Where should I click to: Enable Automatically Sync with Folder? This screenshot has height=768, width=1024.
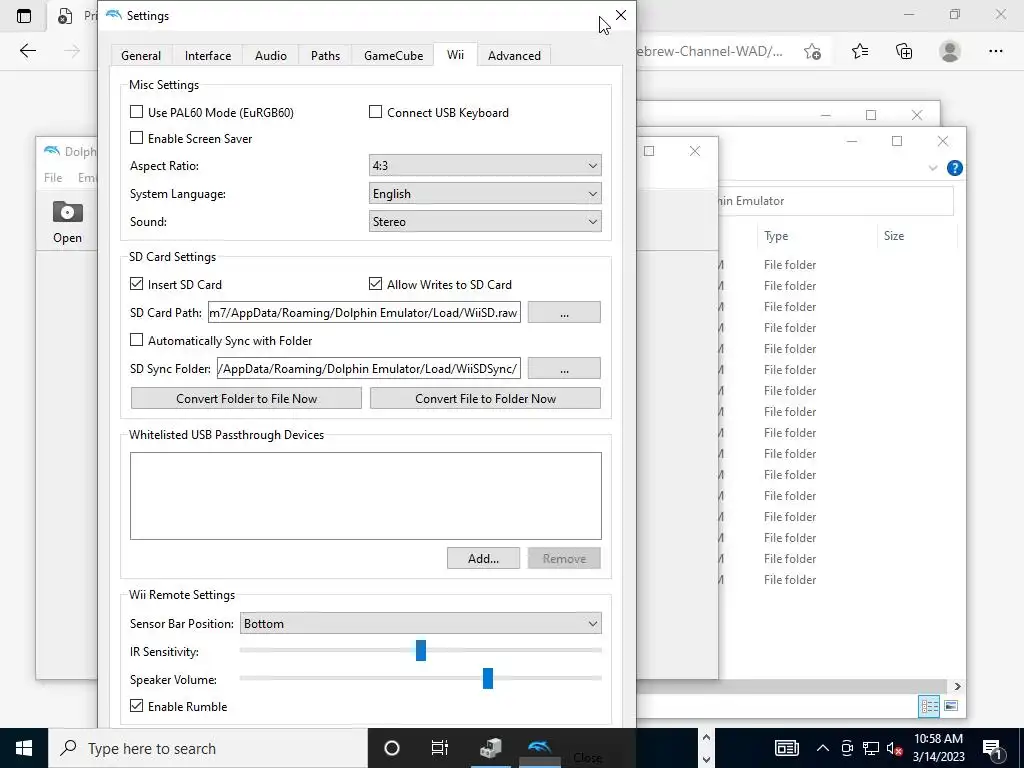136,340
